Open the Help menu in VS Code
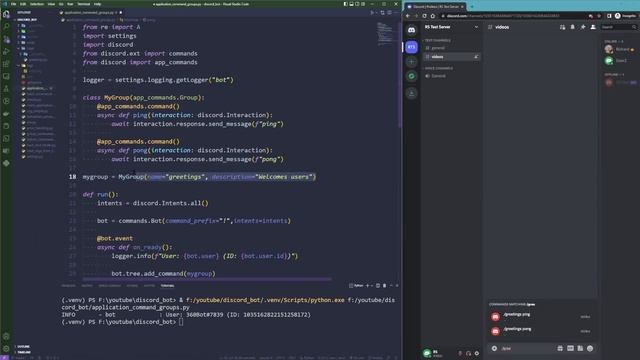This screenshot has width=640, height=360. point(97,4)
